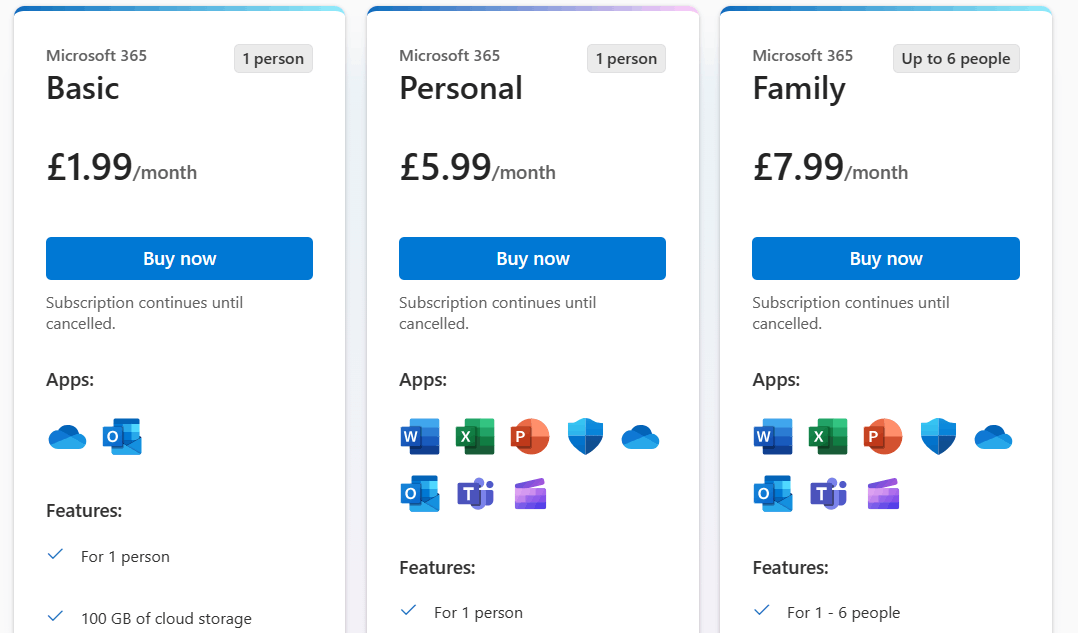The image size is (1078, 633).
Task: Click the OneDrive icon in Basic plan
Action: click(x=68, y=437)
